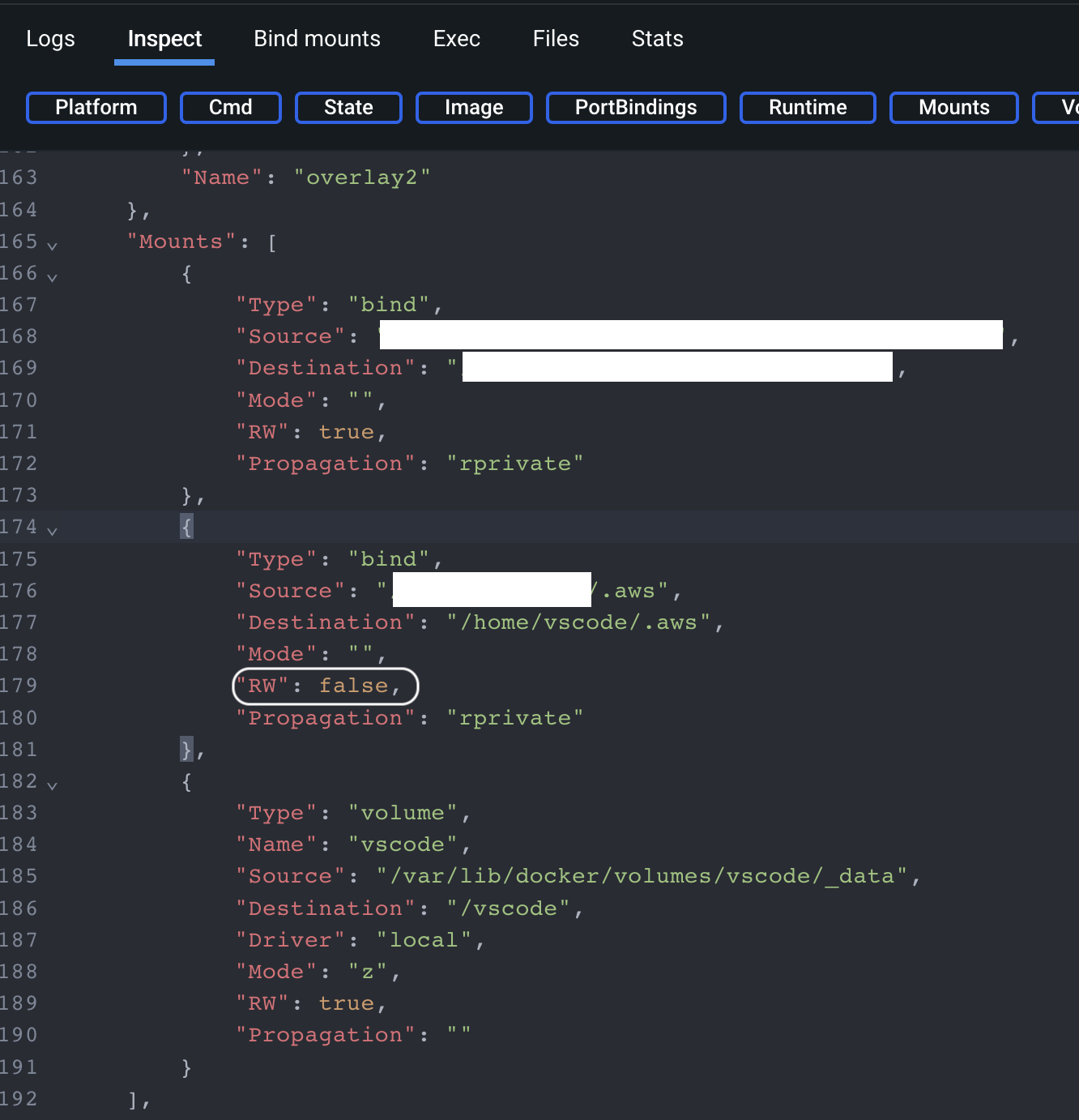Click "RW": true on line 189
Image resolution: width=1079 pixels, height=1120 pixels.
pos(310,1003)
